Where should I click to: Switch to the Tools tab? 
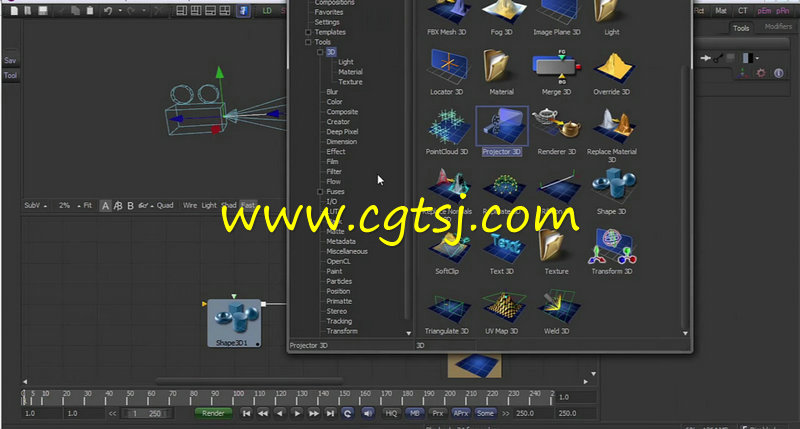pyautogui.click(x=741, y=28)
